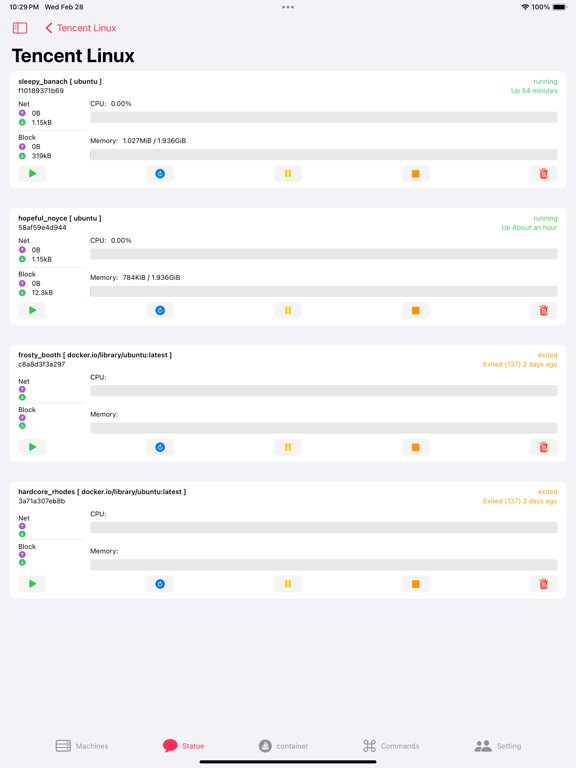Delete the hardcore_rhodes container

click(x=544, y=583)
